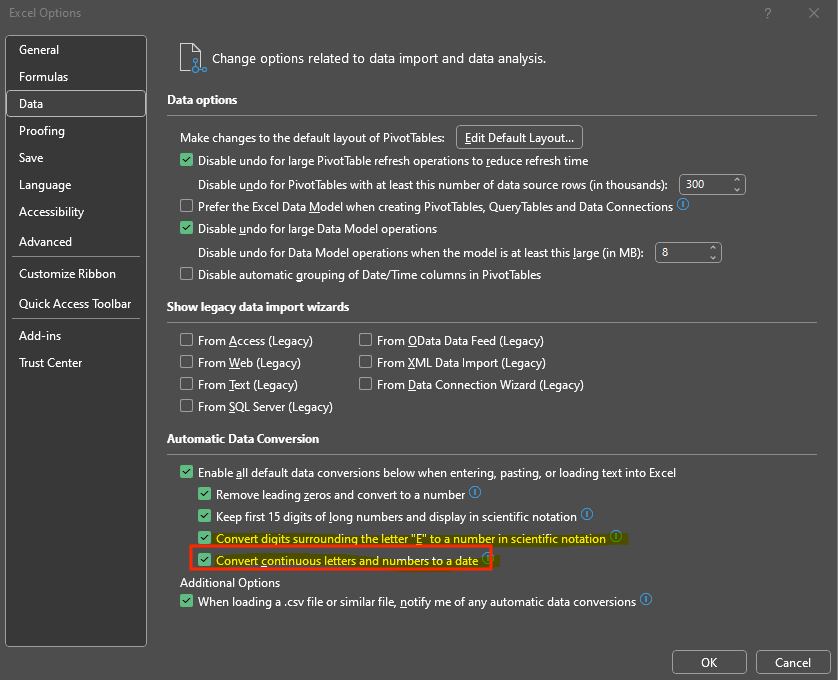Confirm settings with OK button
Viewport: 838px width, 680px height.
coord(709,662)
